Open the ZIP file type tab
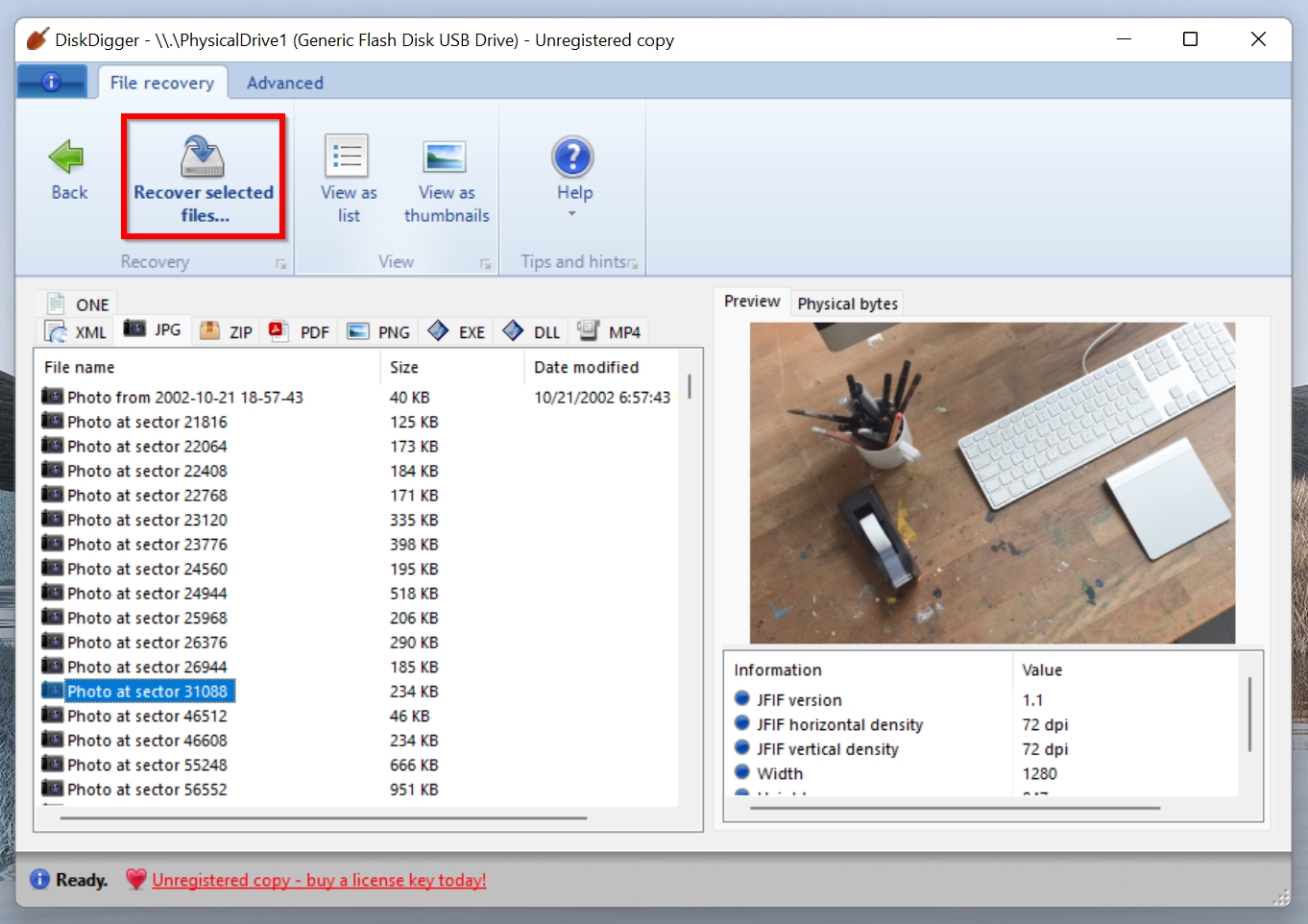 pos(226,332)
